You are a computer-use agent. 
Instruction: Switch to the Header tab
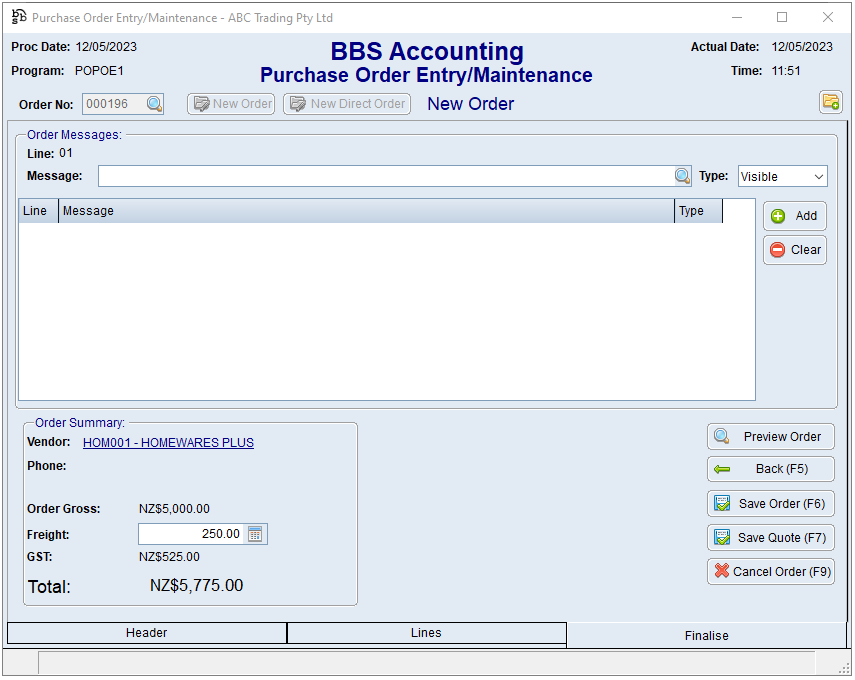pos(146,633)
